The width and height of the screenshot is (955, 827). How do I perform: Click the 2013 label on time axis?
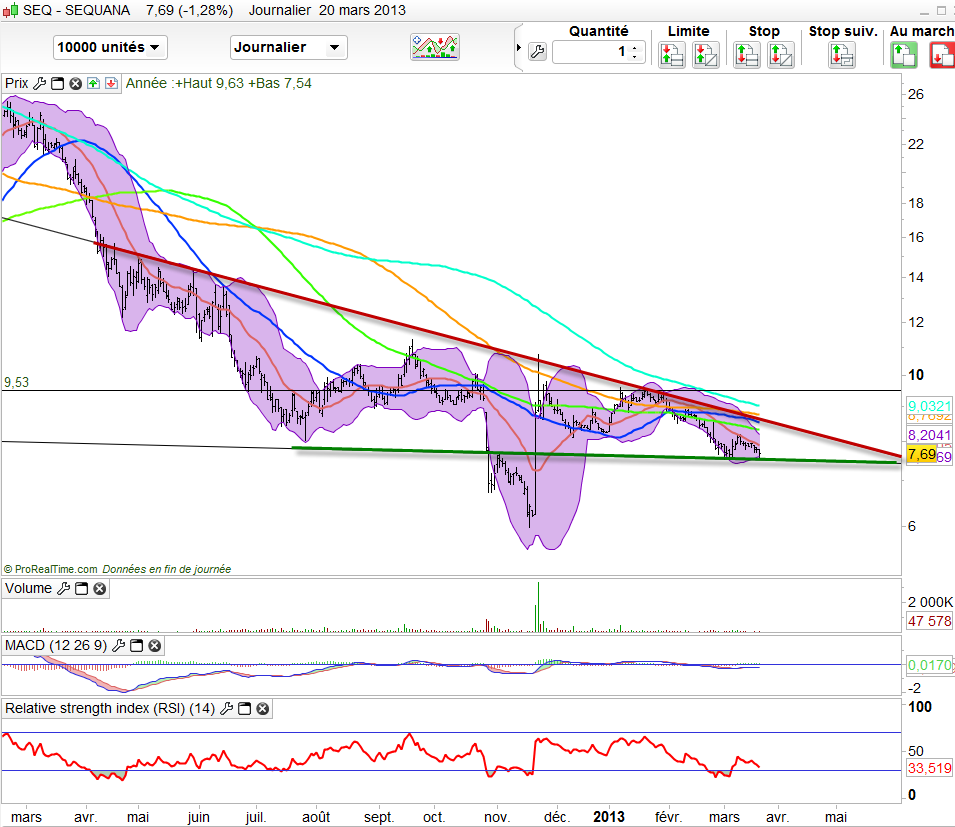609,817
